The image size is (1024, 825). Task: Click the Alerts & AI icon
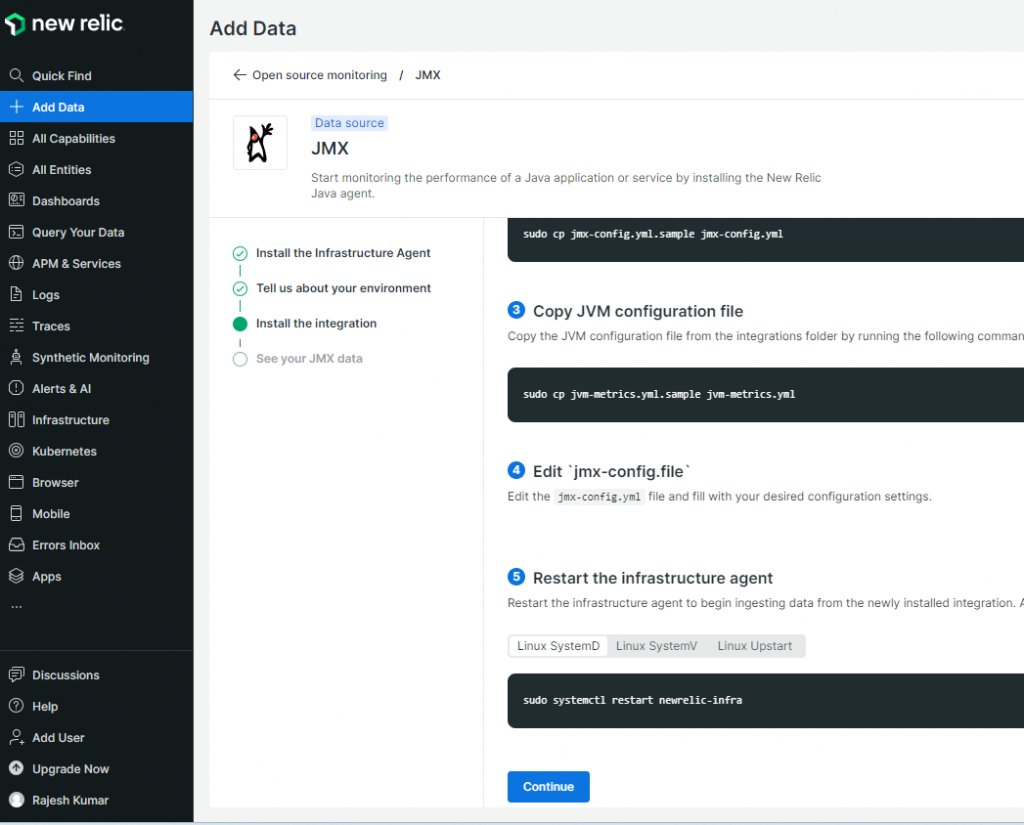[x=15, y=389]
